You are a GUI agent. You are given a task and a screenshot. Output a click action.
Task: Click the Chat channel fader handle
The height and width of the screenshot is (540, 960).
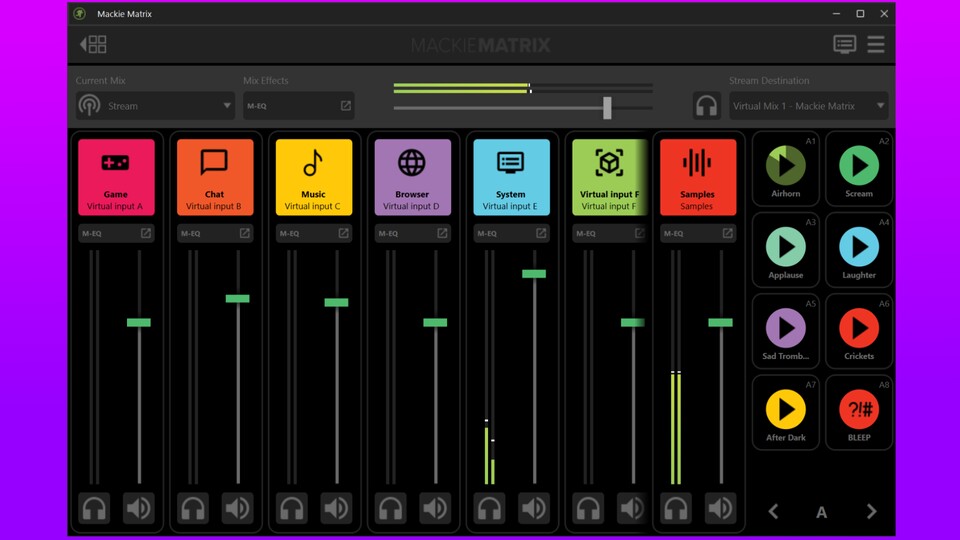237,298
